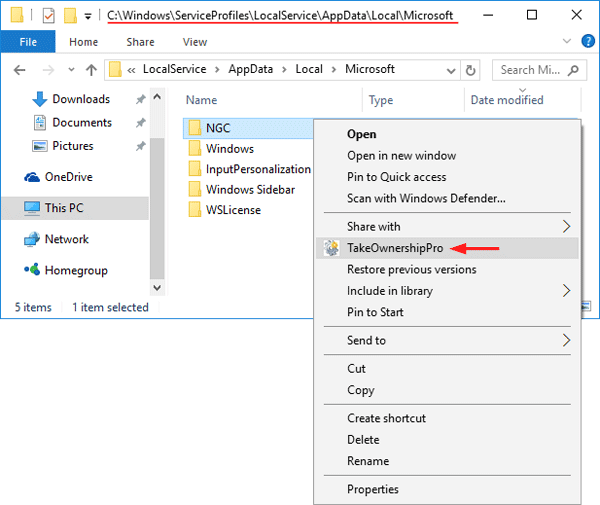
Task: Click the TakeOwnershipPro context menu entry
Action: coord(394,248)
